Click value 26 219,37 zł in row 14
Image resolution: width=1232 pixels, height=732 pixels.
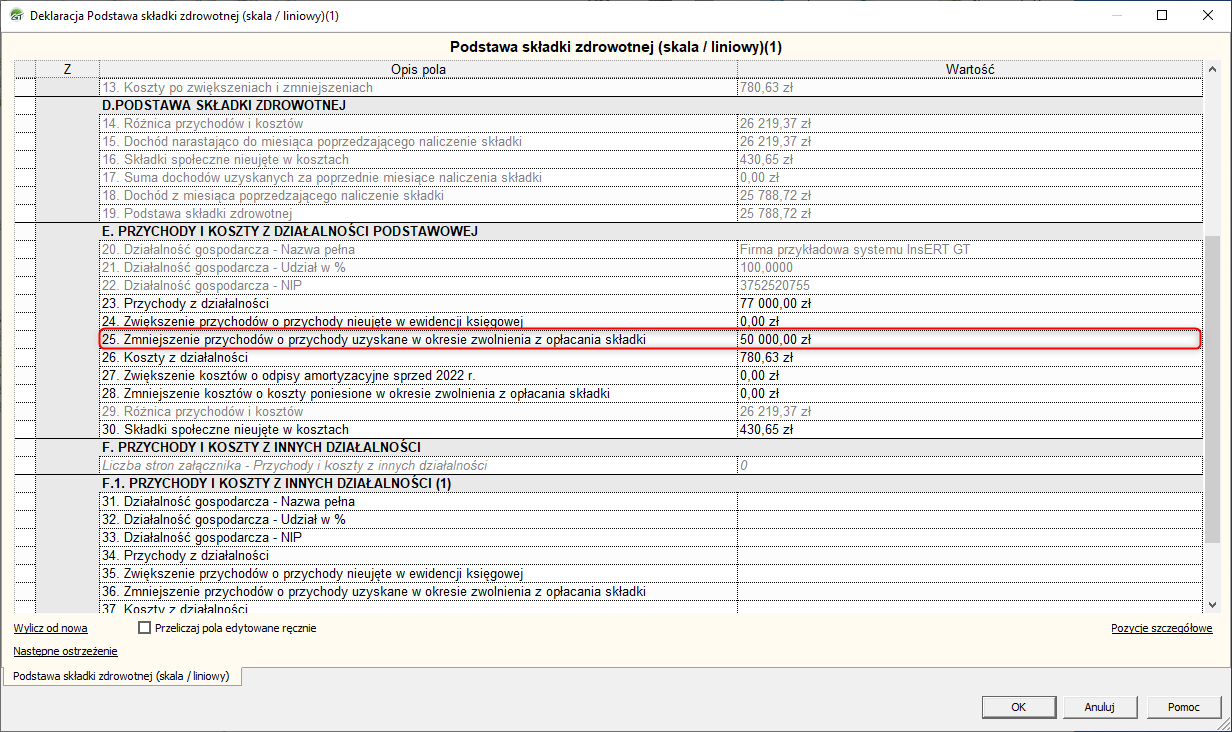(969, 123)
